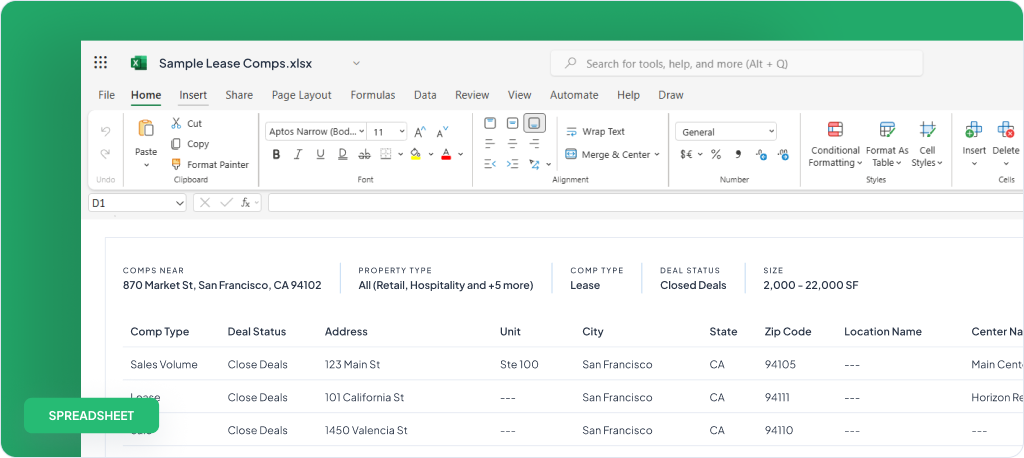Undo the last action

[105, 131]
